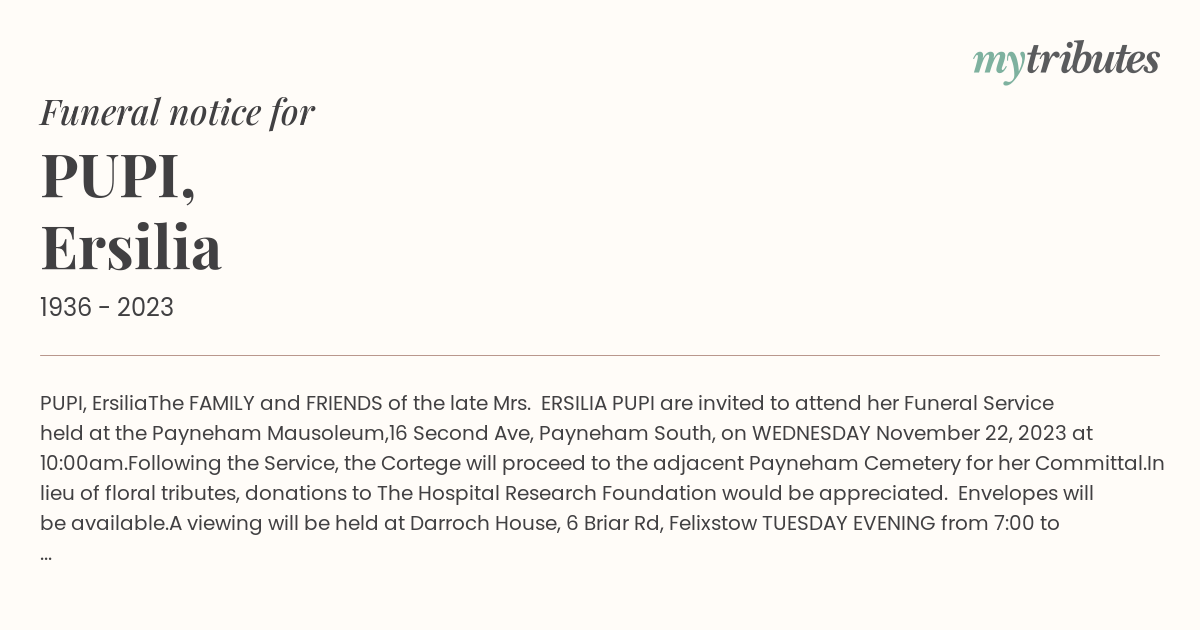Click "FAMILY and FRIENDS" in the notice
The height and width of the screenshot is (630, 1200).
click(286, 403)
